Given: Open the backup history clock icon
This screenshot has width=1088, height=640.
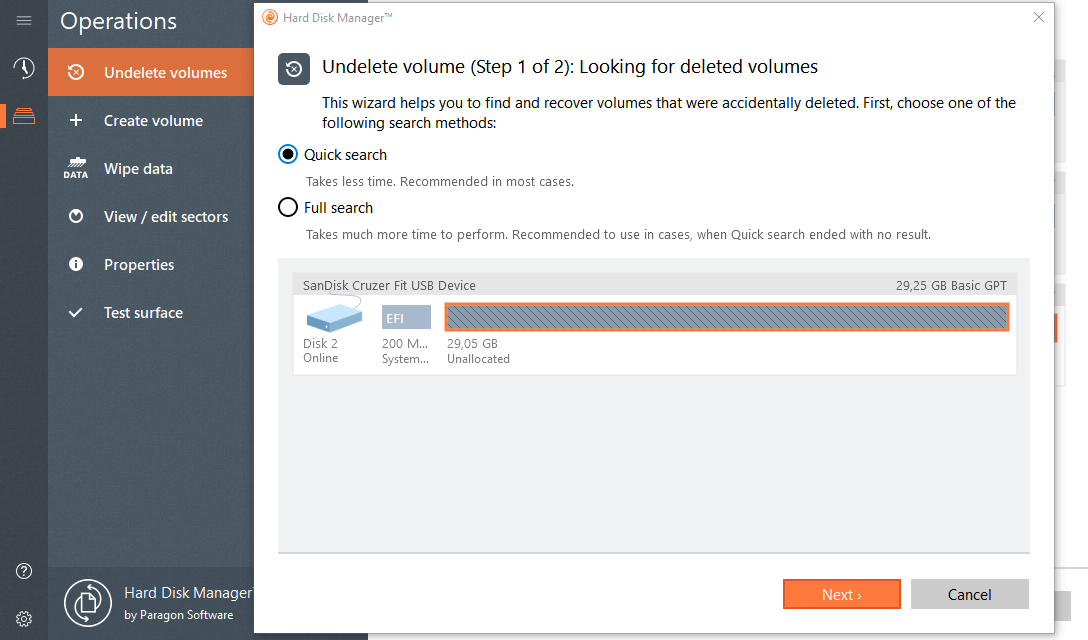Looking at the screenshot, I should [x=24, y=68].
